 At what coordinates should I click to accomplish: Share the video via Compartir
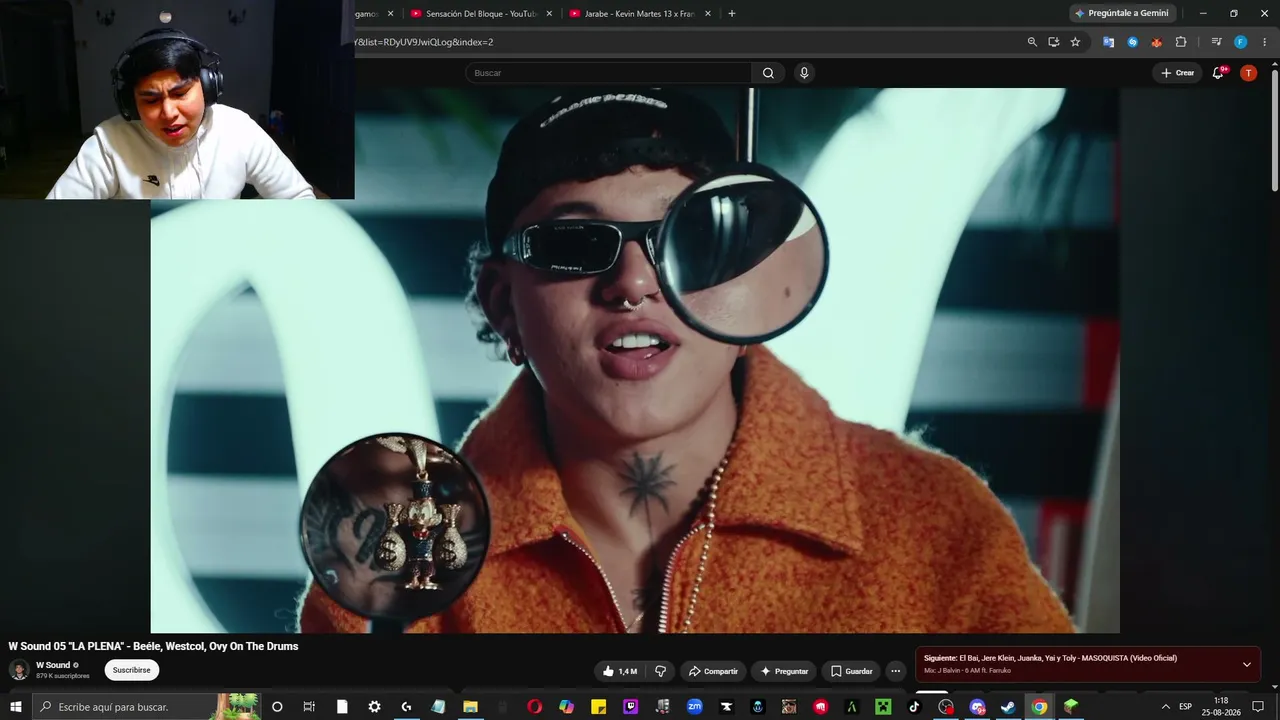[x=713, y=671]
